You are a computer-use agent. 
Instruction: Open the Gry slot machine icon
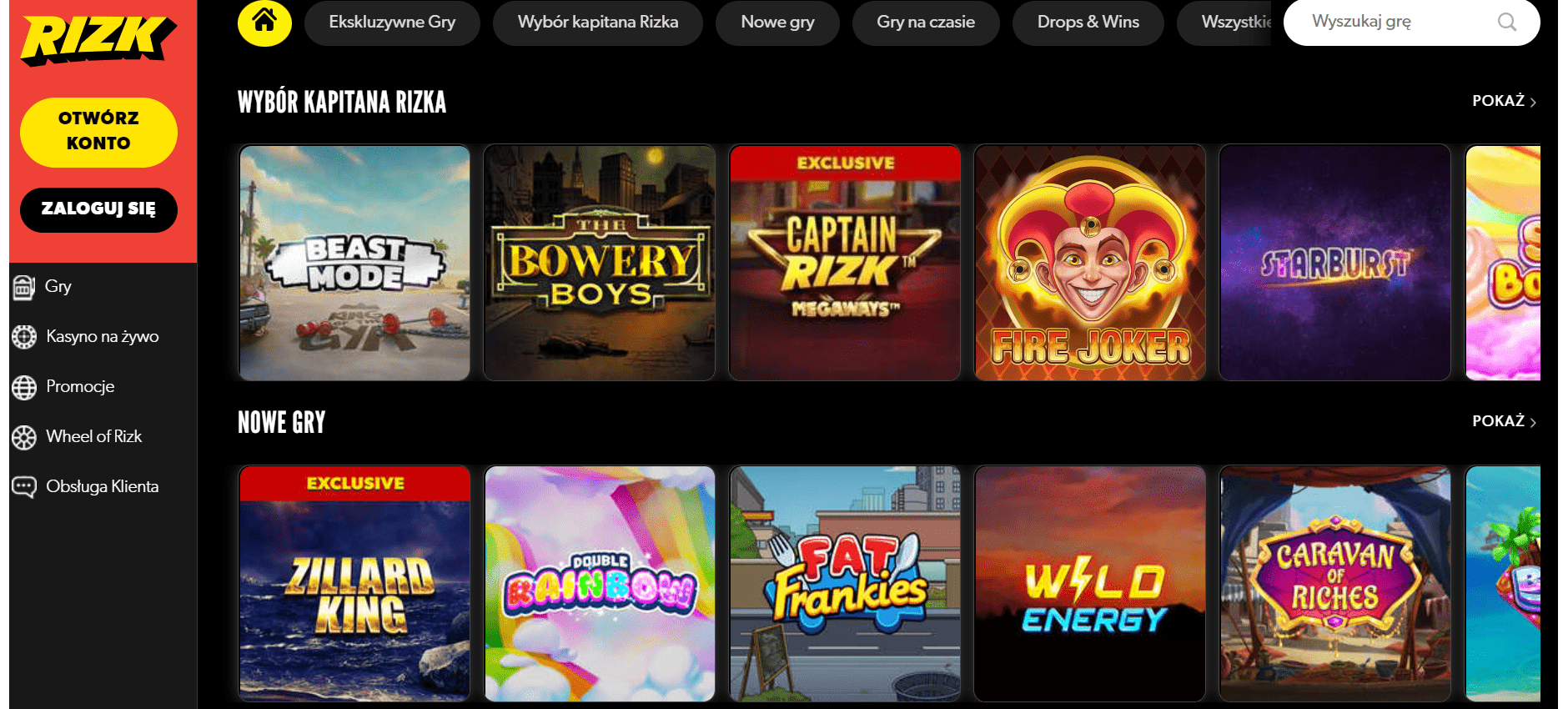click(x=24, y=287)
